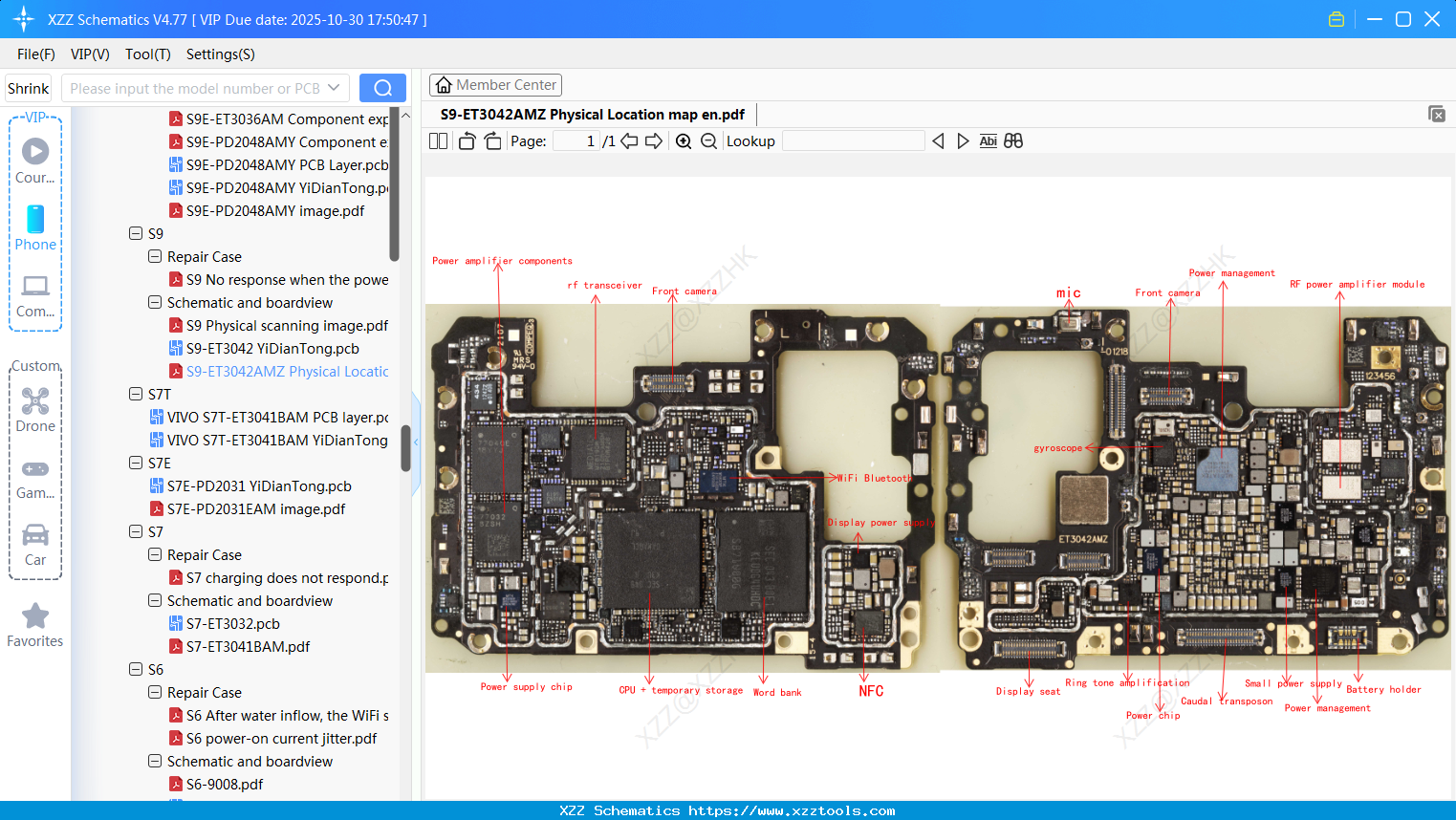1456x820 pixels.
Task: Toggle the Abi whole-word match option
Action: click(x=988, y=141)
